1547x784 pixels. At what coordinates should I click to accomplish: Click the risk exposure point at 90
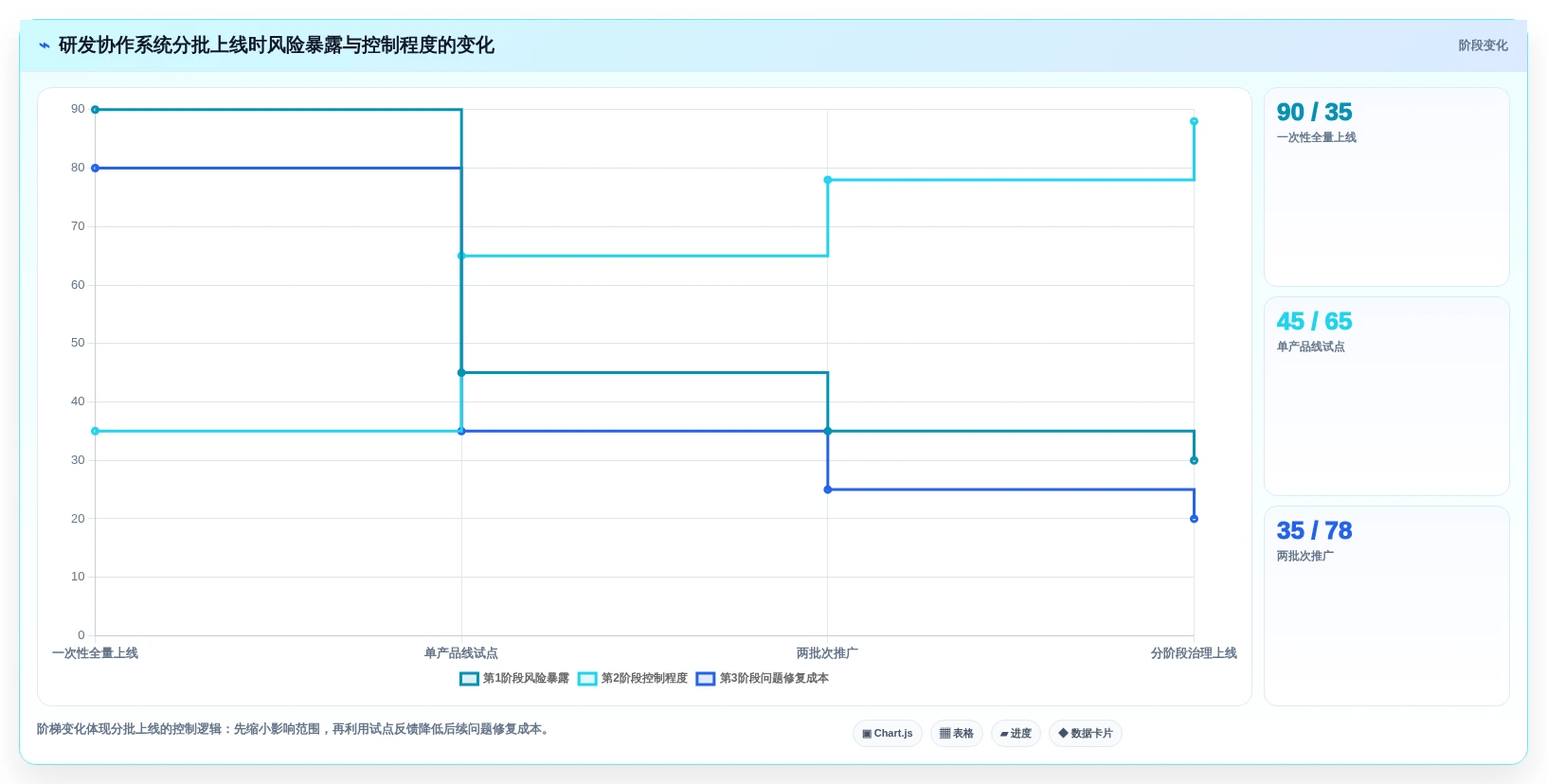coord(95,110)
